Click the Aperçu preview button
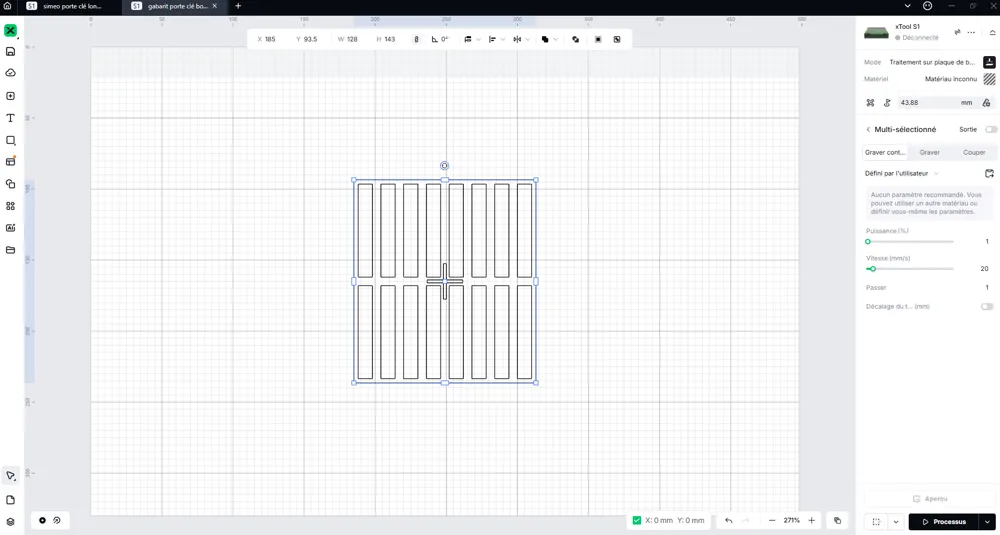The image size is (1000, 535). 929,499
